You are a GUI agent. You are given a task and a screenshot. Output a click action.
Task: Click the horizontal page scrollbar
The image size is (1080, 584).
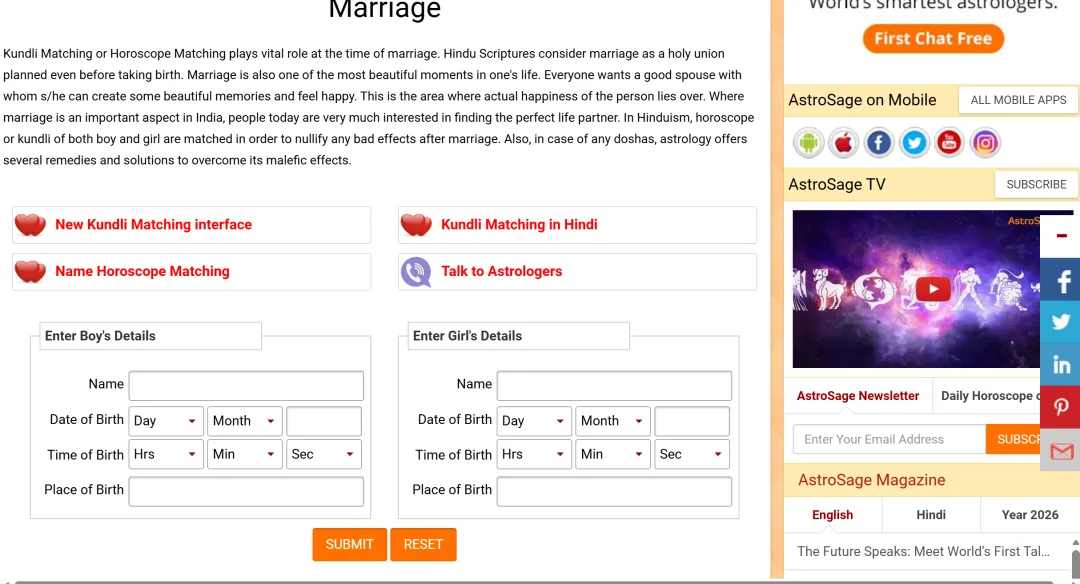pyautogui.click(x=534, y=582)
